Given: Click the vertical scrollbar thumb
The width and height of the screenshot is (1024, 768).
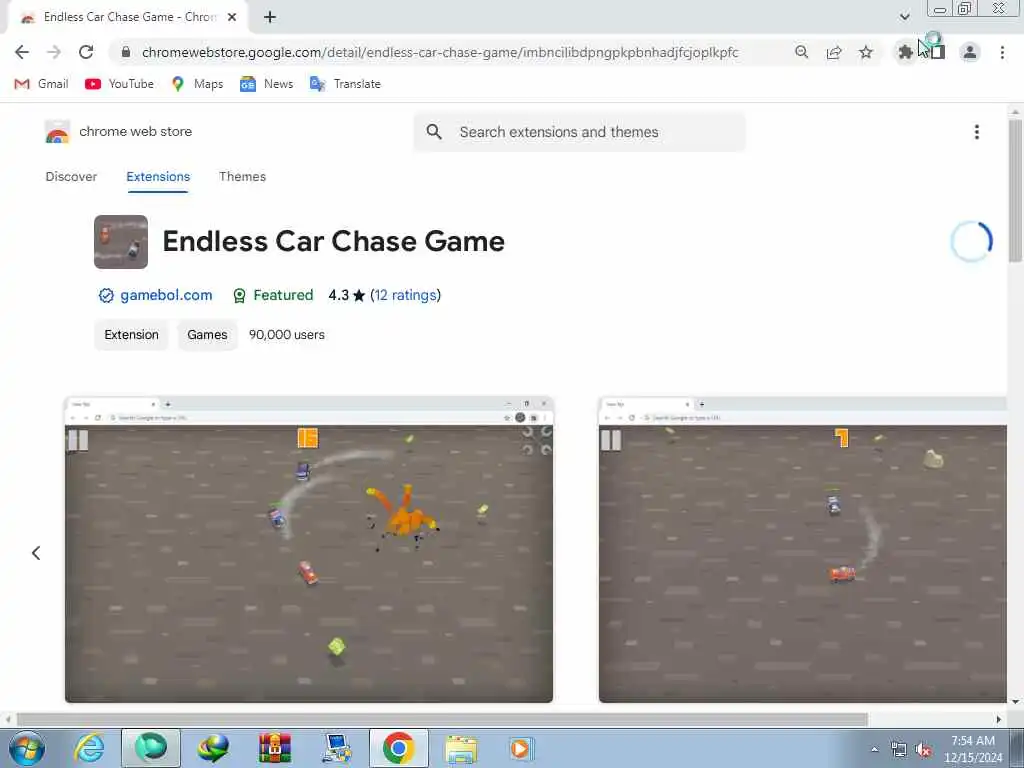Looking at the screenshot, I should click(1015, 191).
